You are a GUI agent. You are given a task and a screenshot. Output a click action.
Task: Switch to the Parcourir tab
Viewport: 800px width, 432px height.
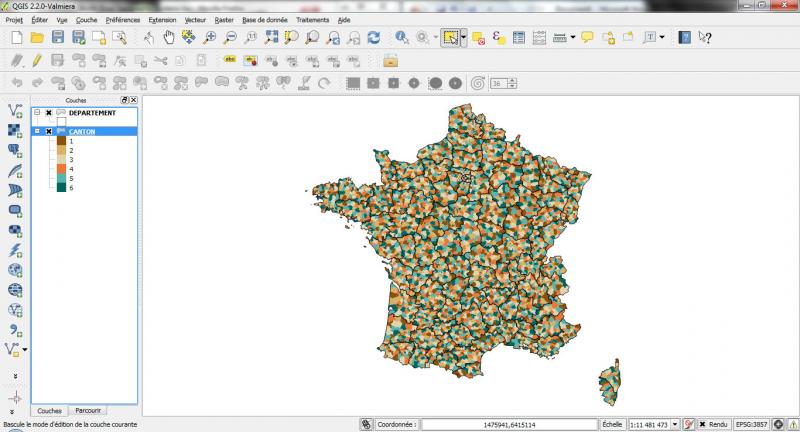point(88,411)
